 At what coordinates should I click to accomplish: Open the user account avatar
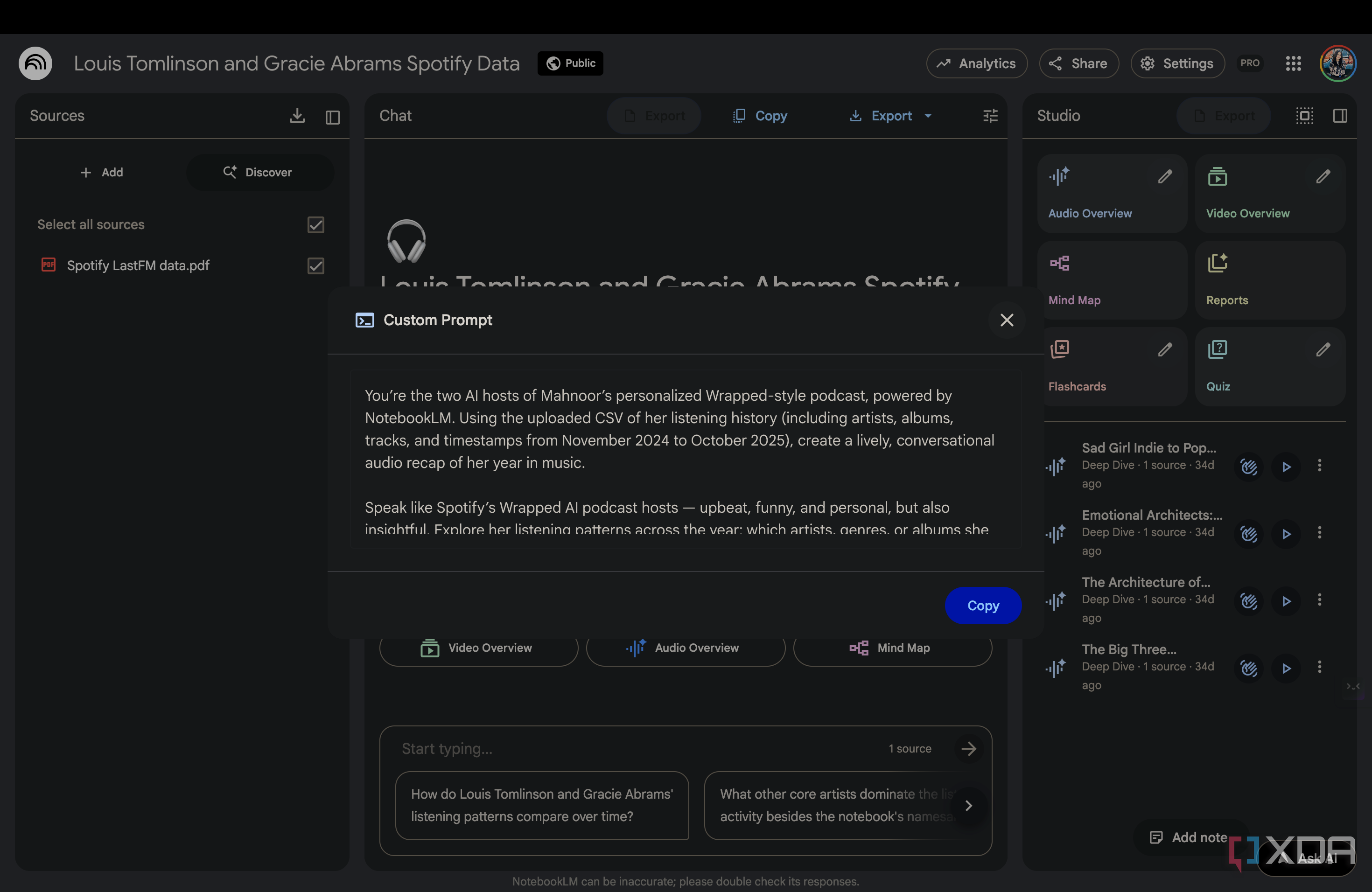click(x=1337, y=63)
